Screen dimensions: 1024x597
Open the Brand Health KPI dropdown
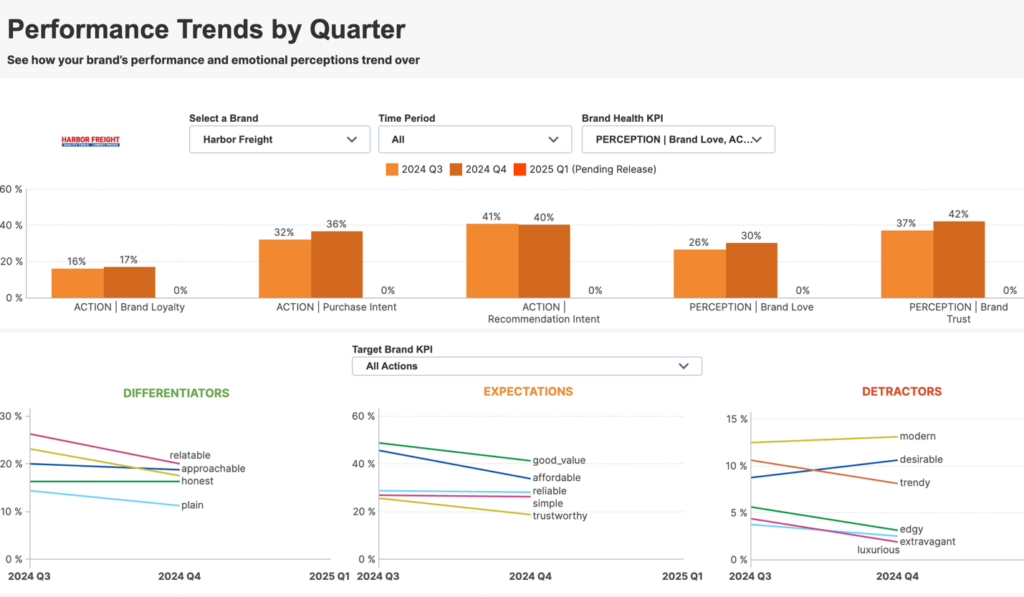coord(679,140)
